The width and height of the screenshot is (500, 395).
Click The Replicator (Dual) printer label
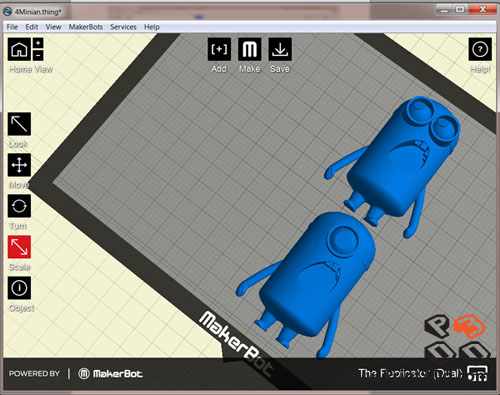[x=410, y=373]
